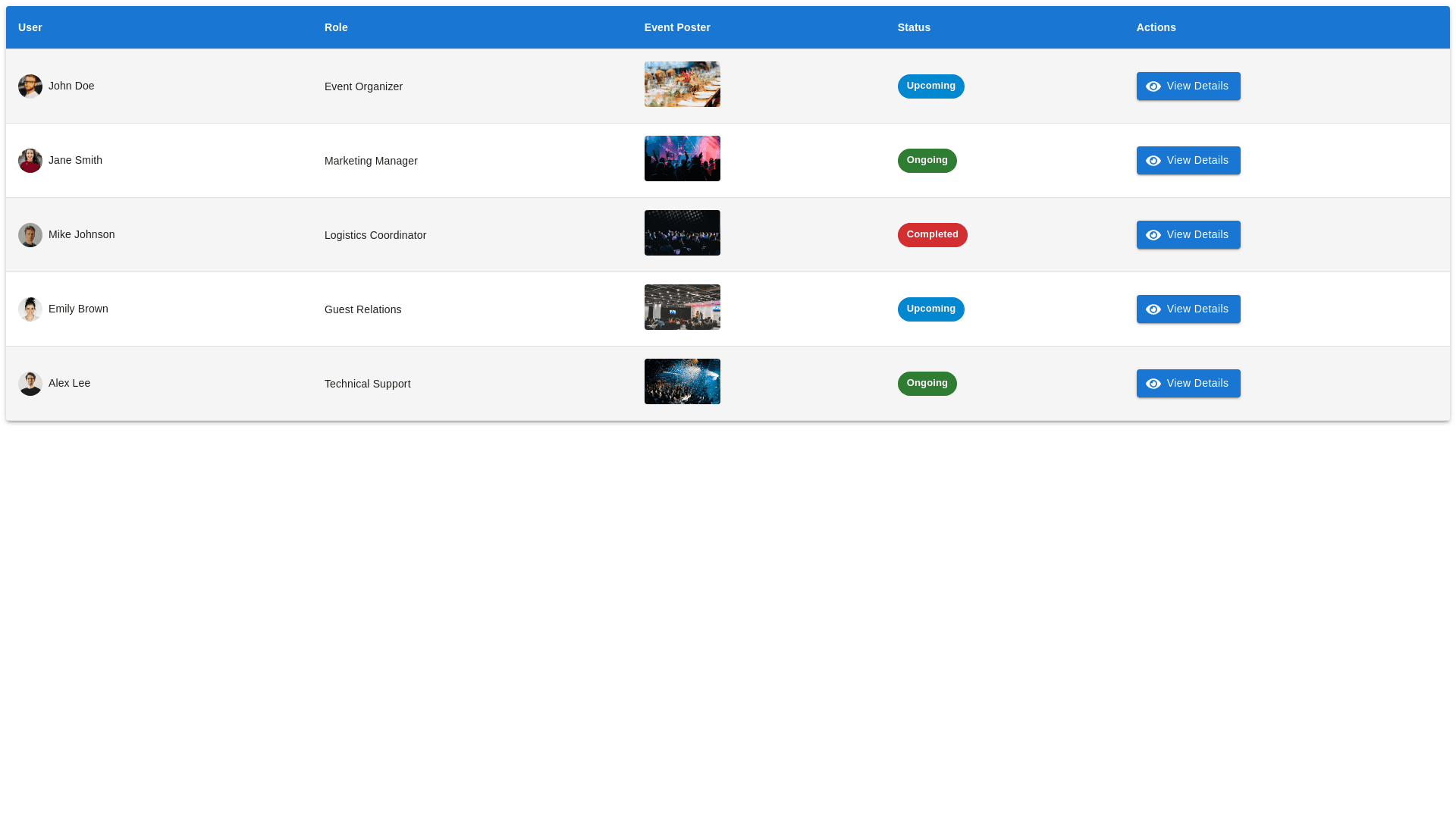The height and width of the screenshot is (819, 1456).
Task: Open Emily Brown's conference hall poster
Action: coord(682,307)
